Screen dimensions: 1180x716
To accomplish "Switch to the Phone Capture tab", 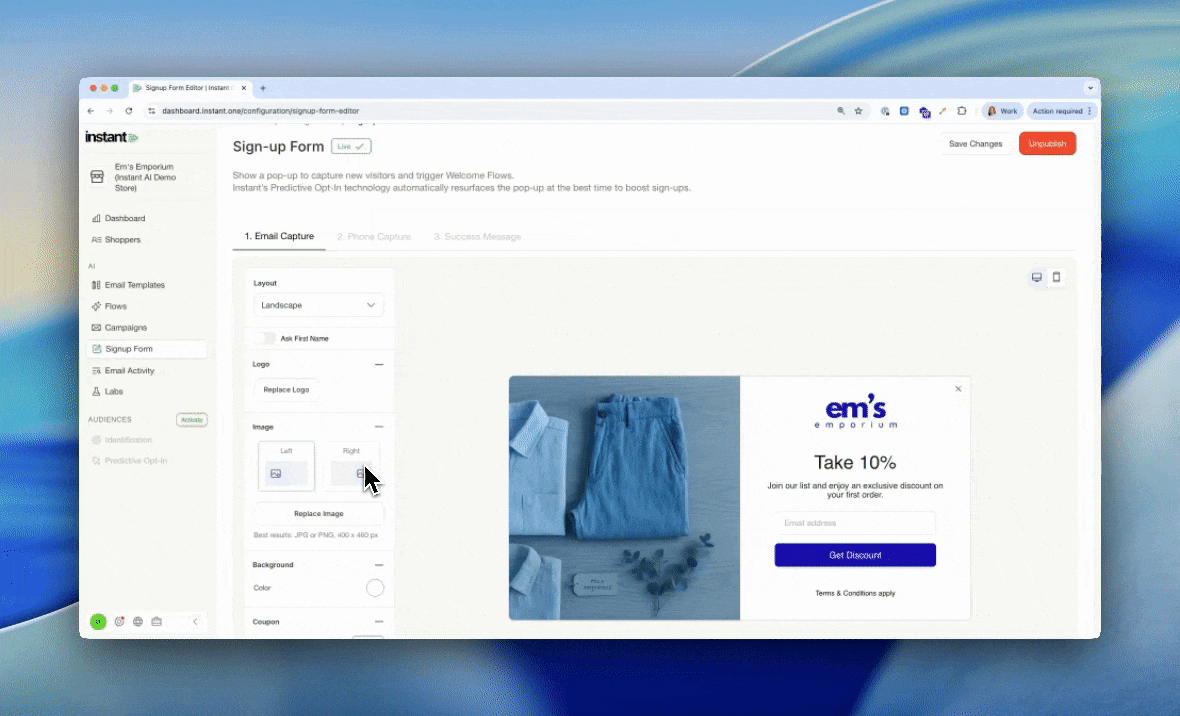I will [374, 237].
